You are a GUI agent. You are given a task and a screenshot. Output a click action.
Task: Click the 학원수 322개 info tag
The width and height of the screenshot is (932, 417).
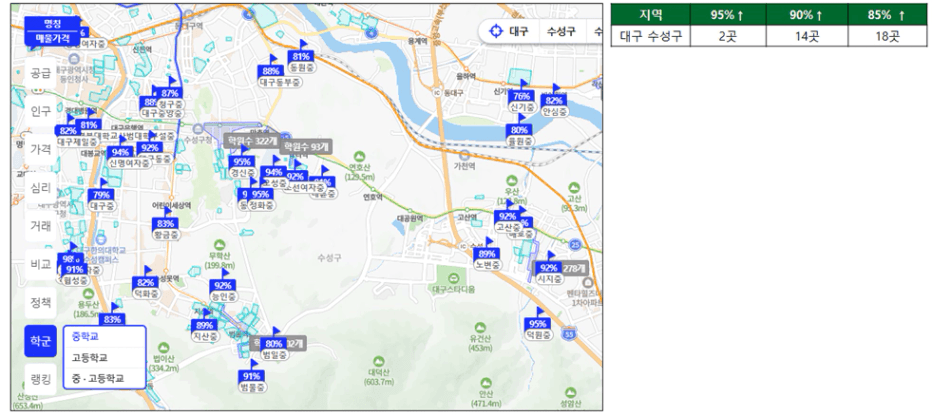[x=251, y=141]
